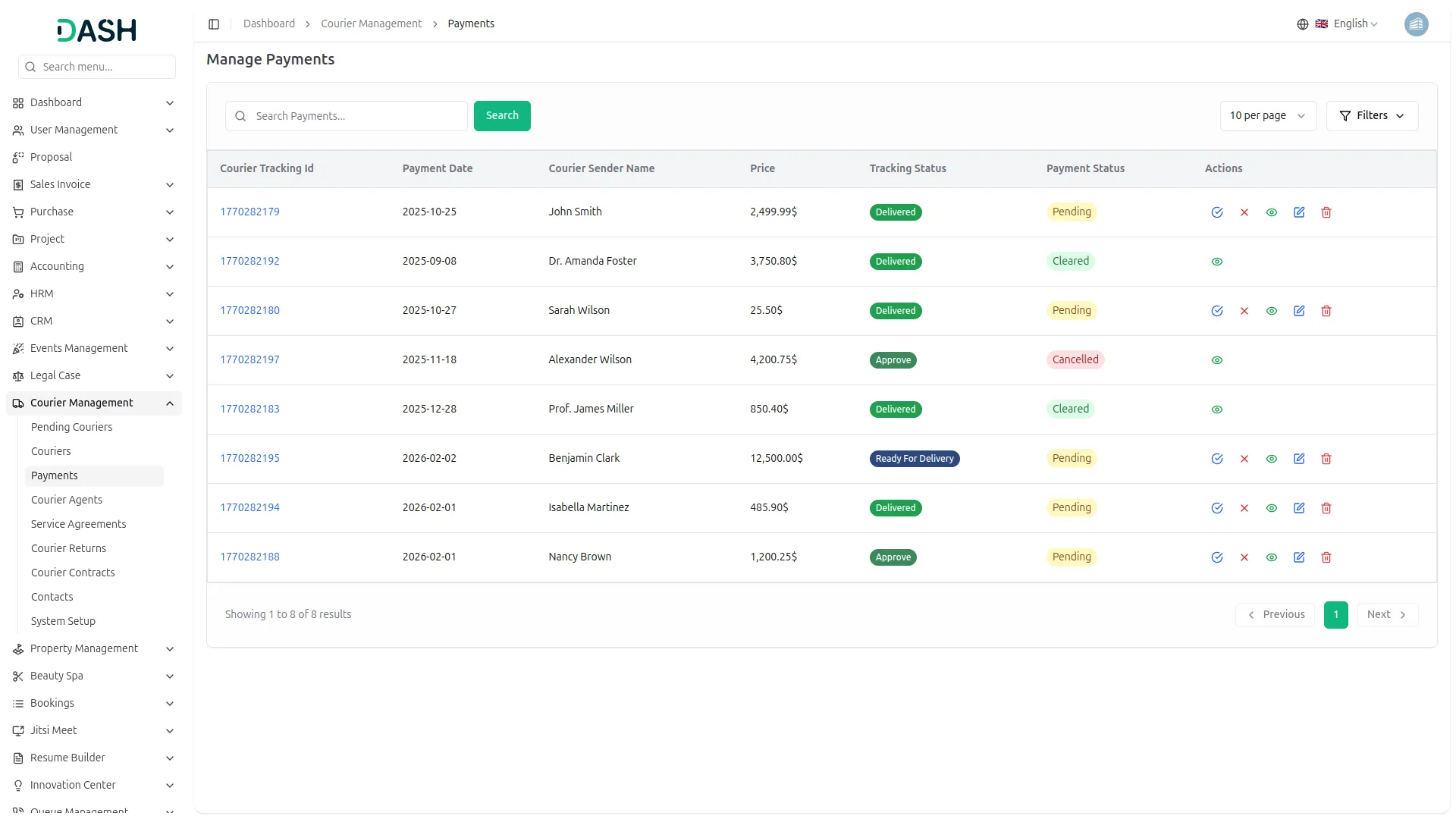View Dr. Amanda Foster payment details

pyautogui.click(x=1217, y=262)
